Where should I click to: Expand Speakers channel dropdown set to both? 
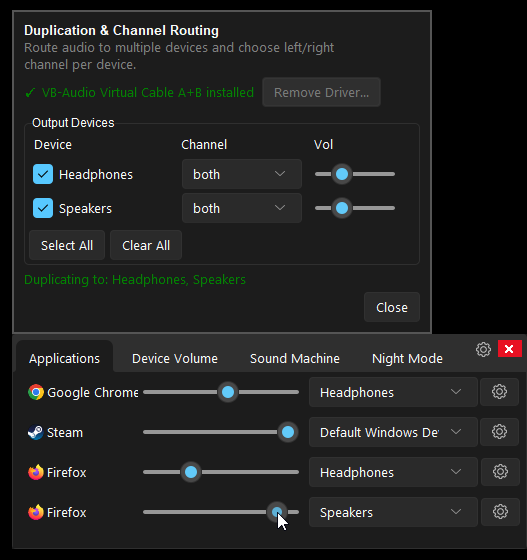[x=242, y=208]
